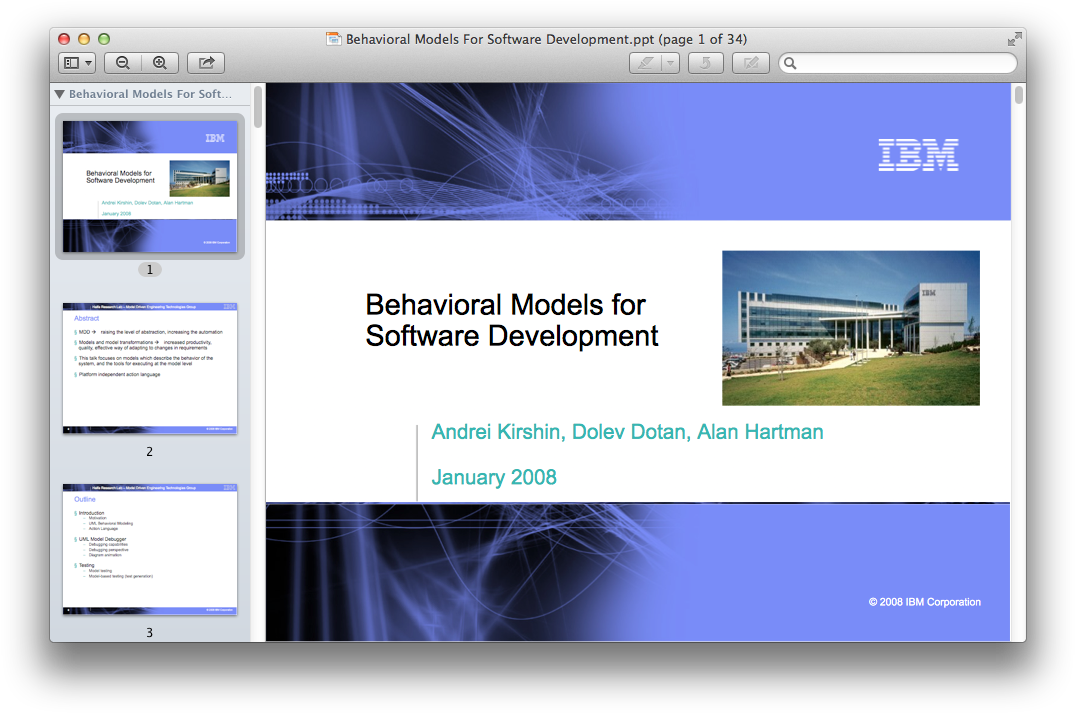The height and width of the screenshot is (713, 1075).
Task: Open the Share button in toolbar
Action: [206, 63]
